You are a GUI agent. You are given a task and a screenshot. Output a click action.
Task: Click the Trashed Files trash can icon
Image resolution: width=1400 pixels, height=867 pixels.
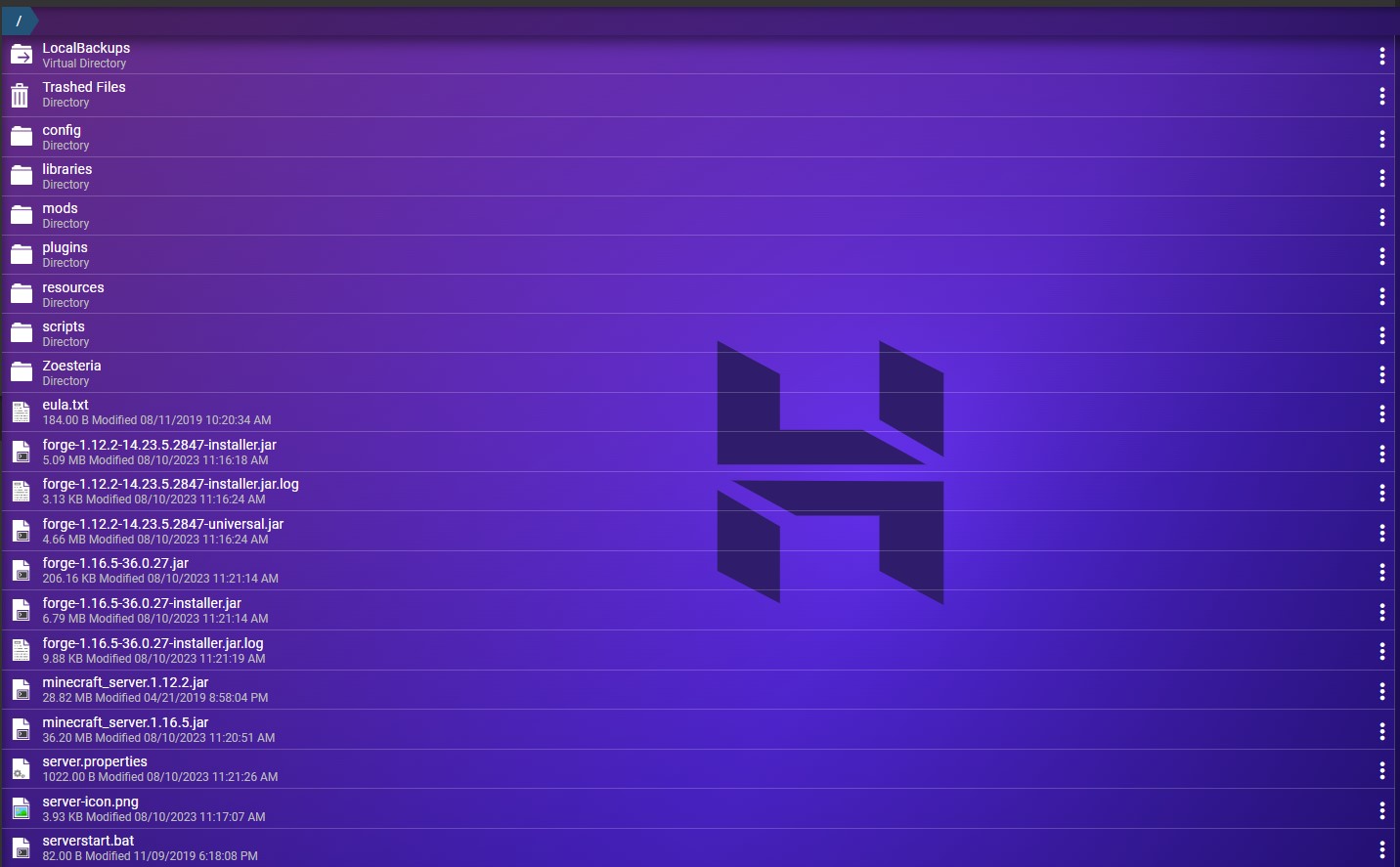point(21,95)
